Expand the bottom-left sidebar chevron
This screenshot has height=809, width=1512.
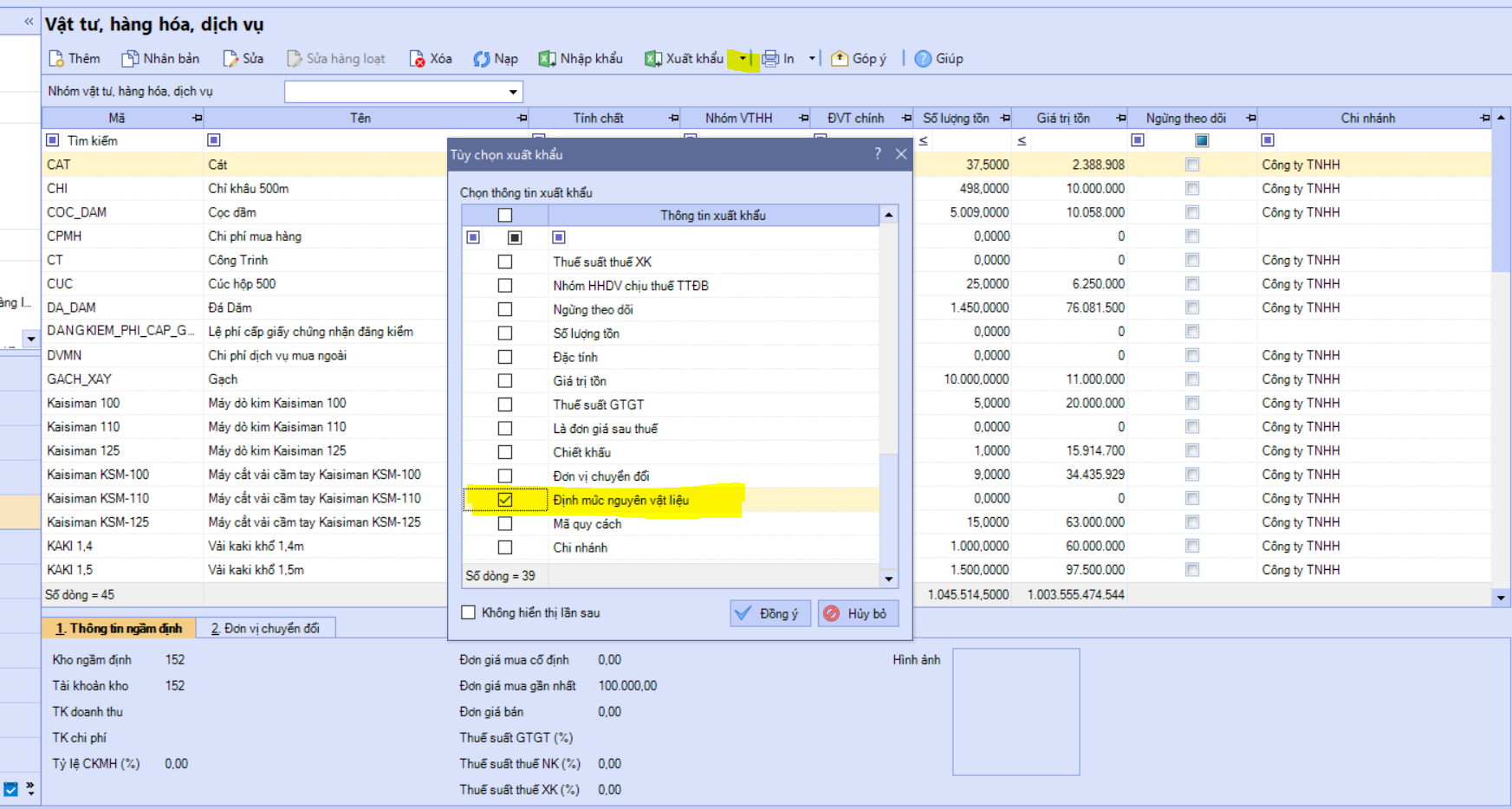tap(30, 787)
